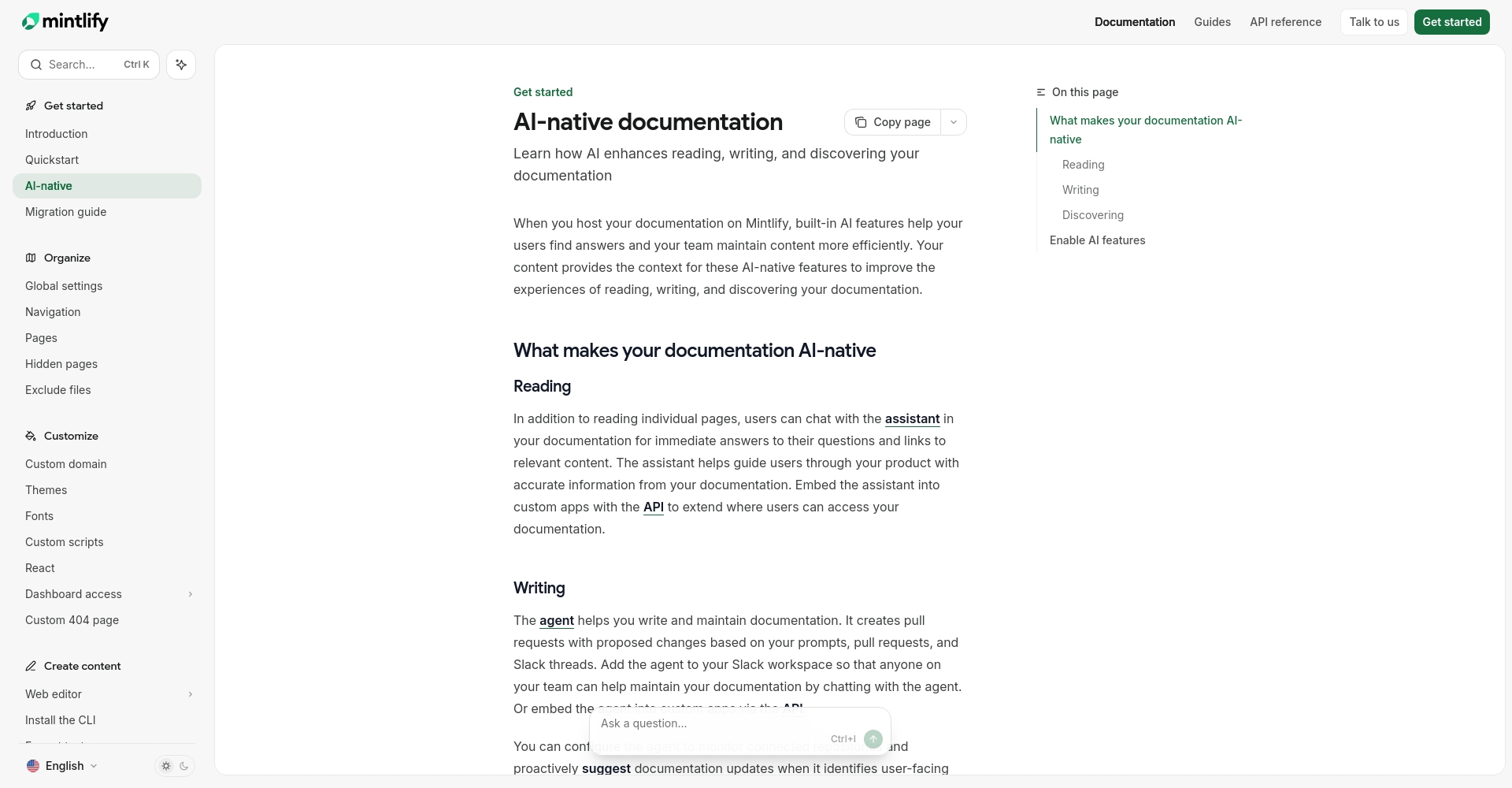Switch to the Guides tab
Image resolution: width=1512 pixels, height=788 pixels.
pos(1212,22)
